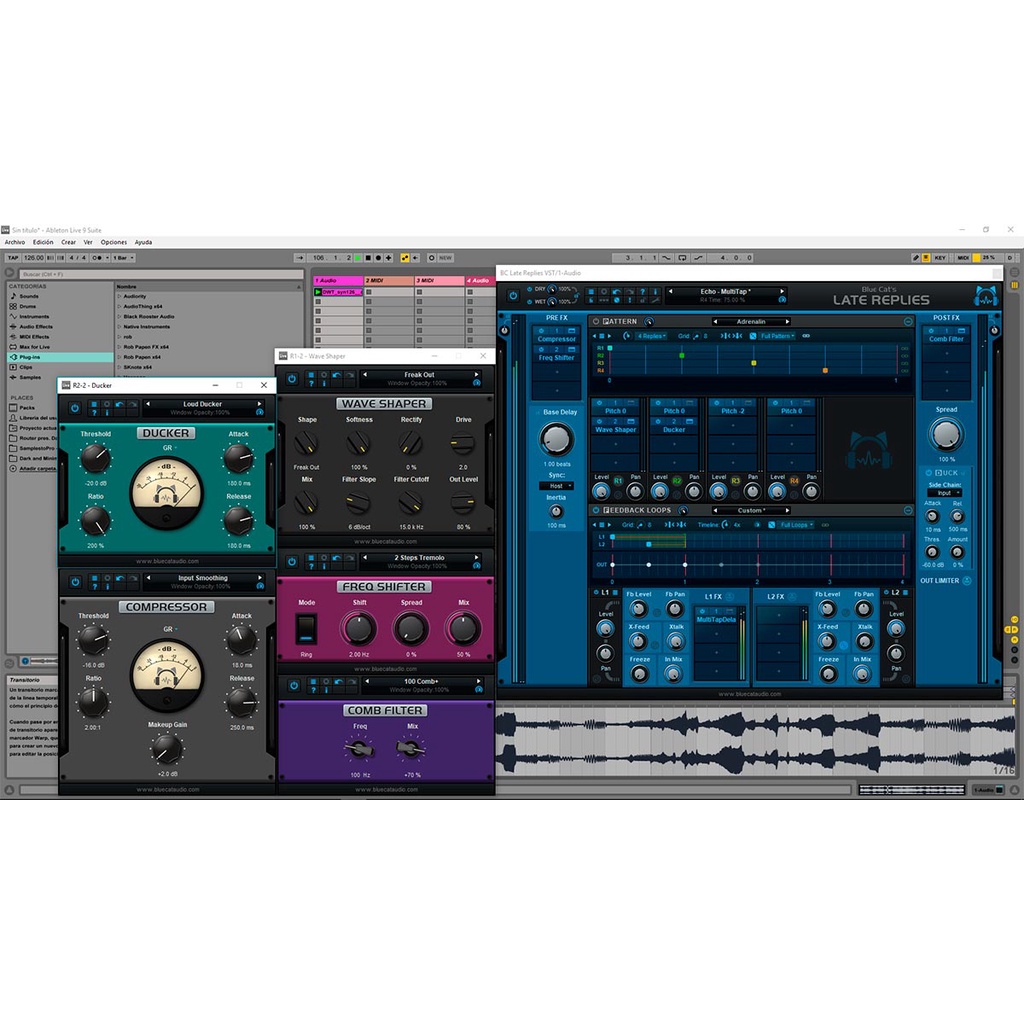Open the 1 Bar quantization dropdown
The image size is (1024, 1024).
(x=123, y=258)
